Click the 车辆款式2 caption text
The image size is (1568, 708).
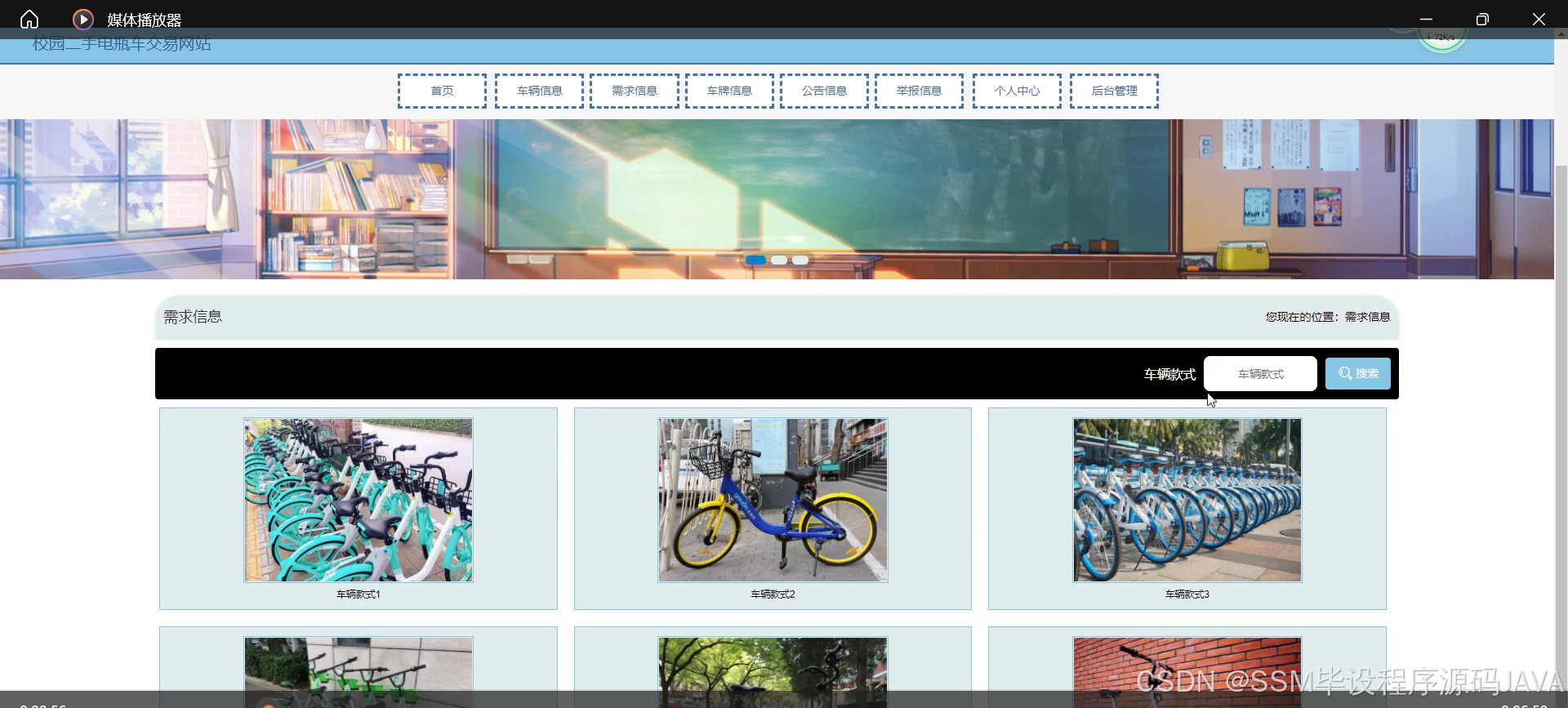[x=773, y=594]
